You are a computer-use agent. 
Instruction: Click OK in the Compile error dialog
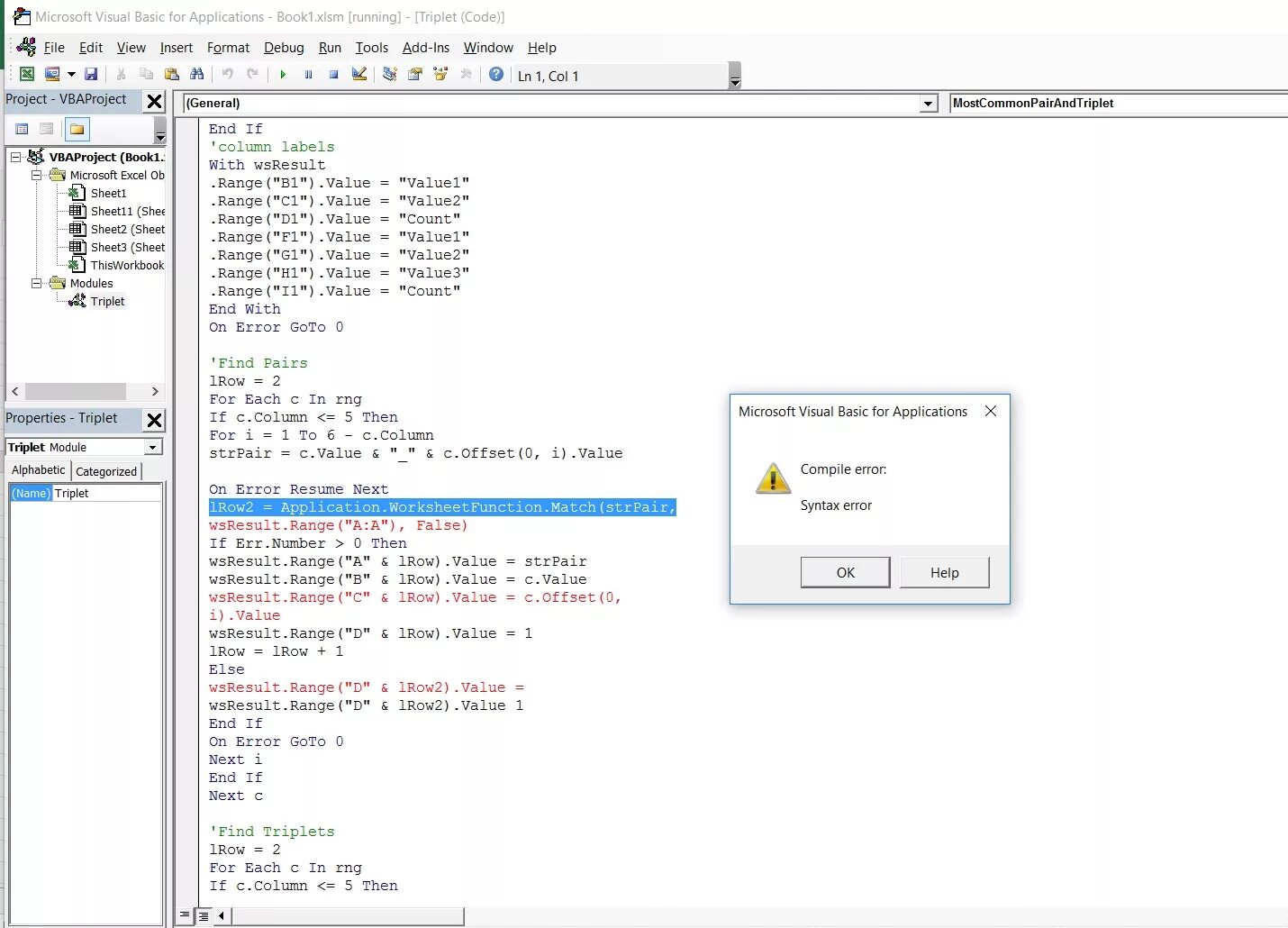(845, 572)
